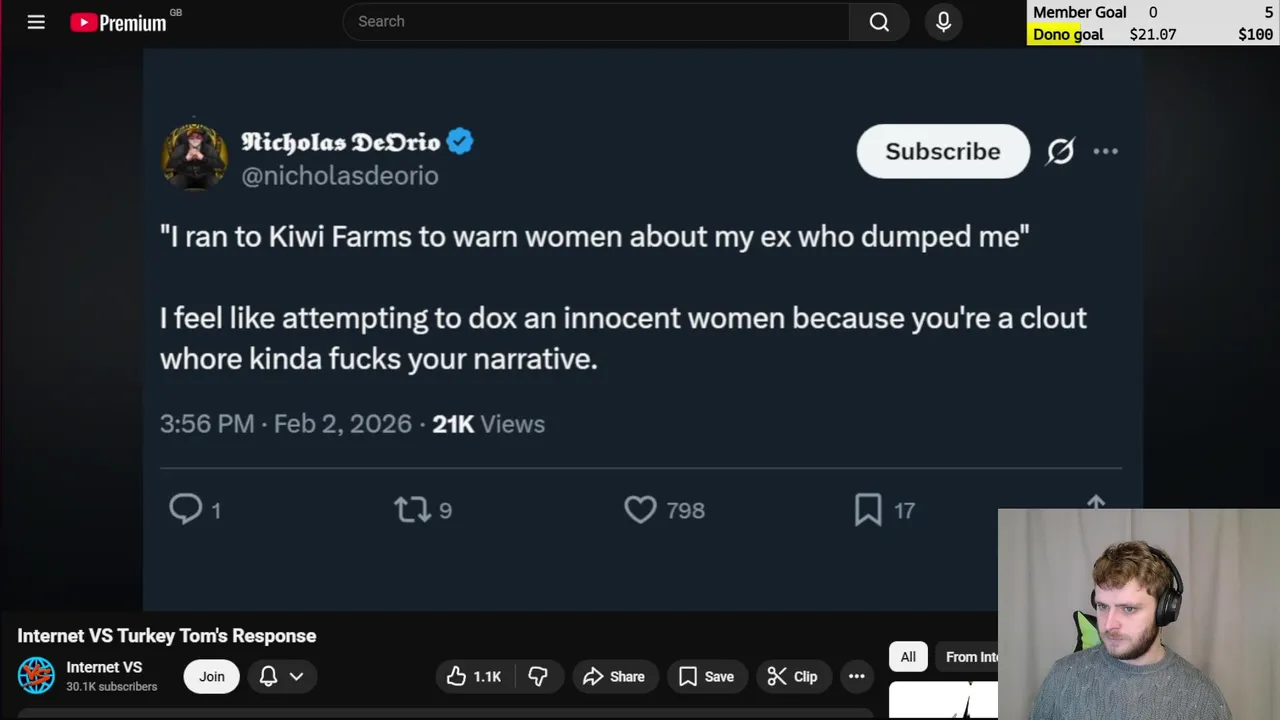Like the video with thumbs up

(474, 677)
